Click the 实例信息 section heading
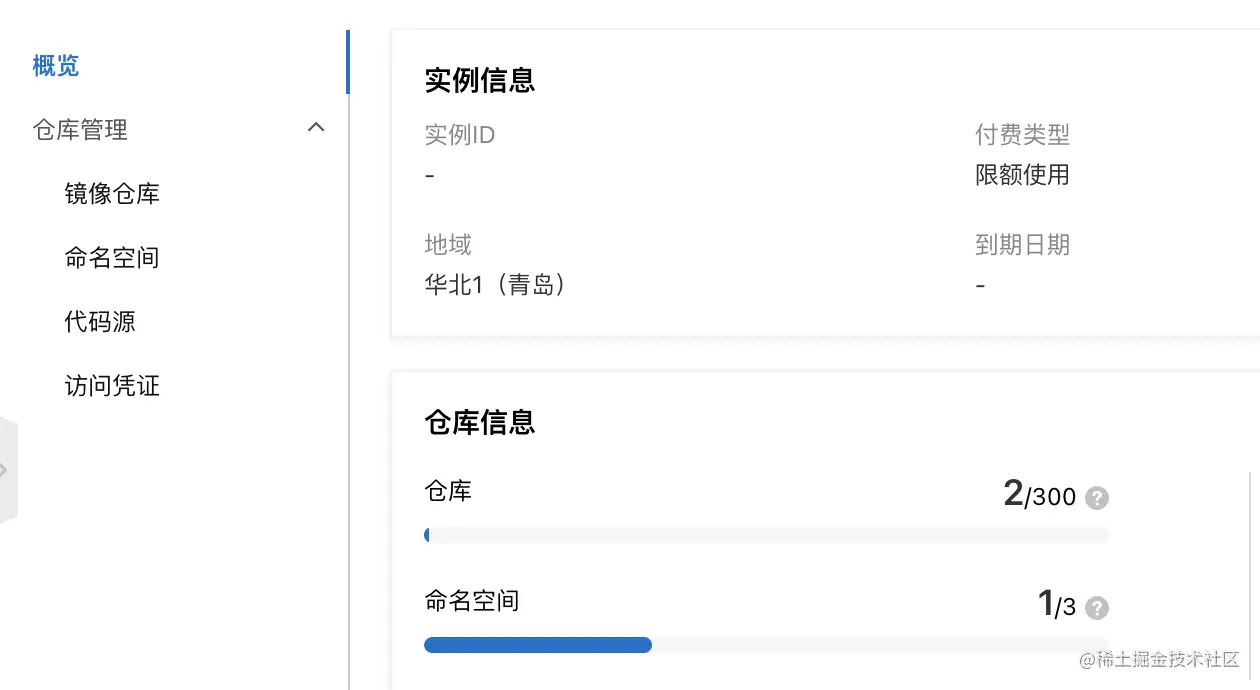 [x=480, y=80]
